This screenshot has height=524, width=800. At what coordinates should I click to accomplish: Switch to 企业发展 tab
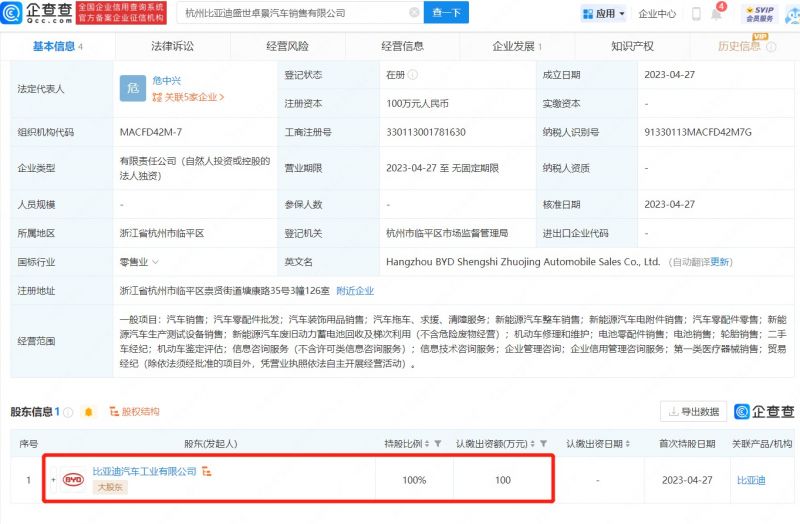tap(517, 46)
